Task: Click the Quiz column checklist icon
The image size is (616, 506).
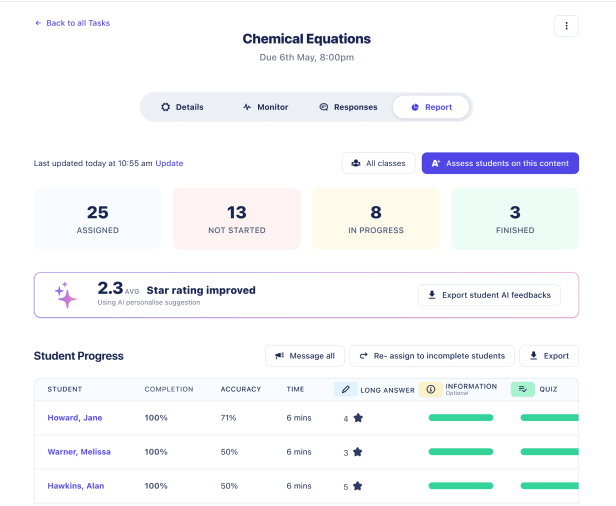Action: [523, 389]
